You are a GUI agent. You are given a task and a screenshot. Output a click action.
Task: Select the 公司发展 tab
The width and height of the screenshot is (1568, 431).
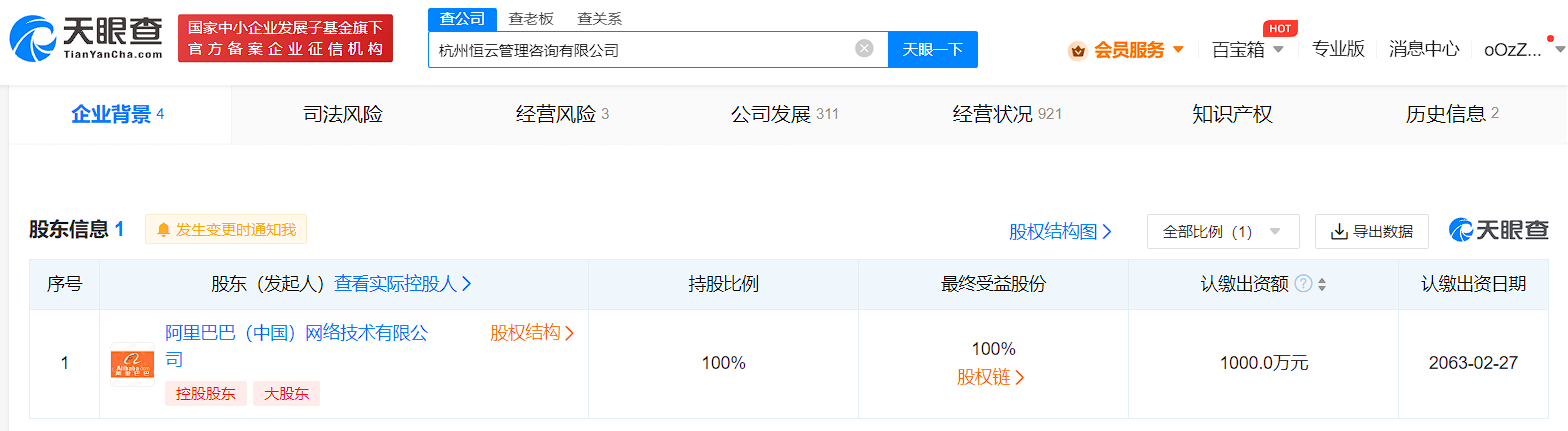click(785, 114)
